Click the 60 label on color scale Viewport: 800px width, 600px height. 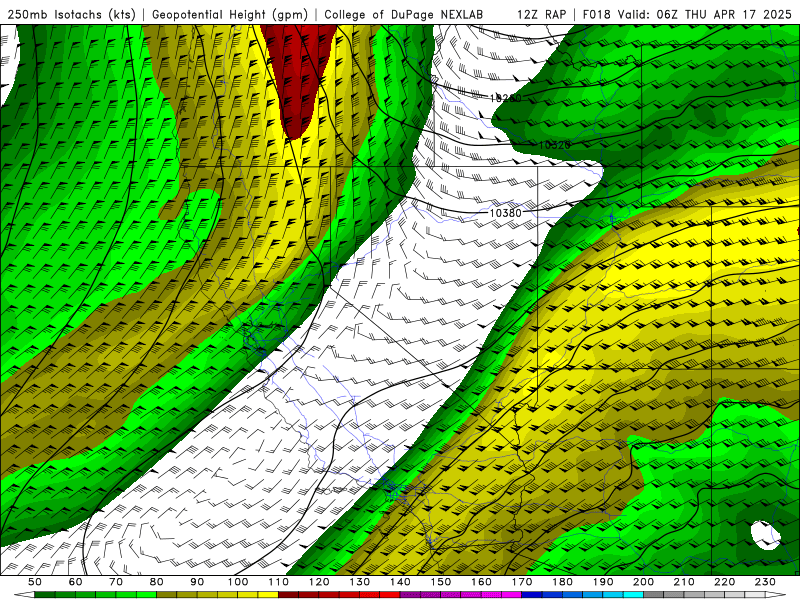pyautogui.click(x=75, y=582)
